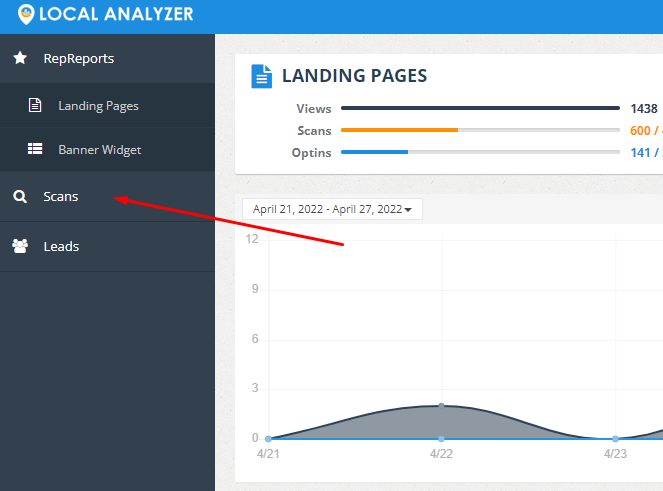The height and width of the screenshot is (491, 663).
Task: Click the table icon beside Banner Widget
Action: (x=35, y=149)
